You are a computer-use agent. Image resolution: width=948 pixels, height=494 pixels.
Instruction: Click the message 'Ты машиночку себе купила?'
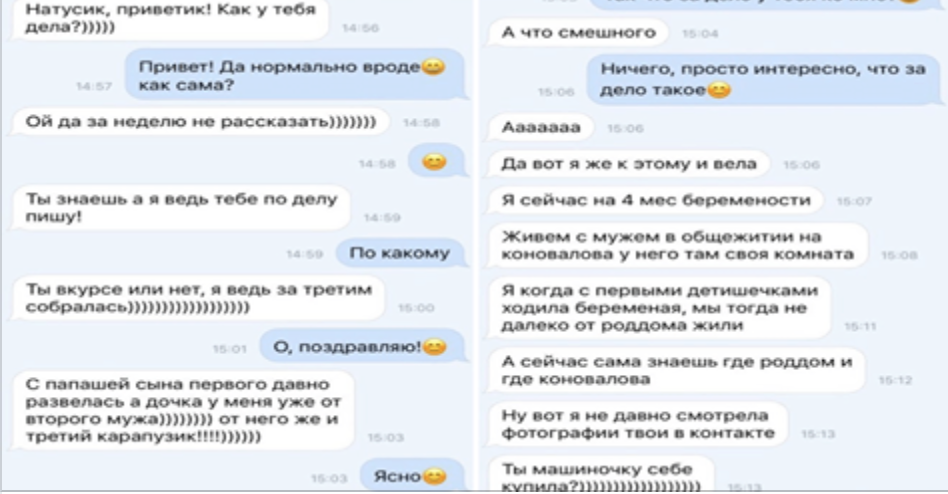point(601,475)
